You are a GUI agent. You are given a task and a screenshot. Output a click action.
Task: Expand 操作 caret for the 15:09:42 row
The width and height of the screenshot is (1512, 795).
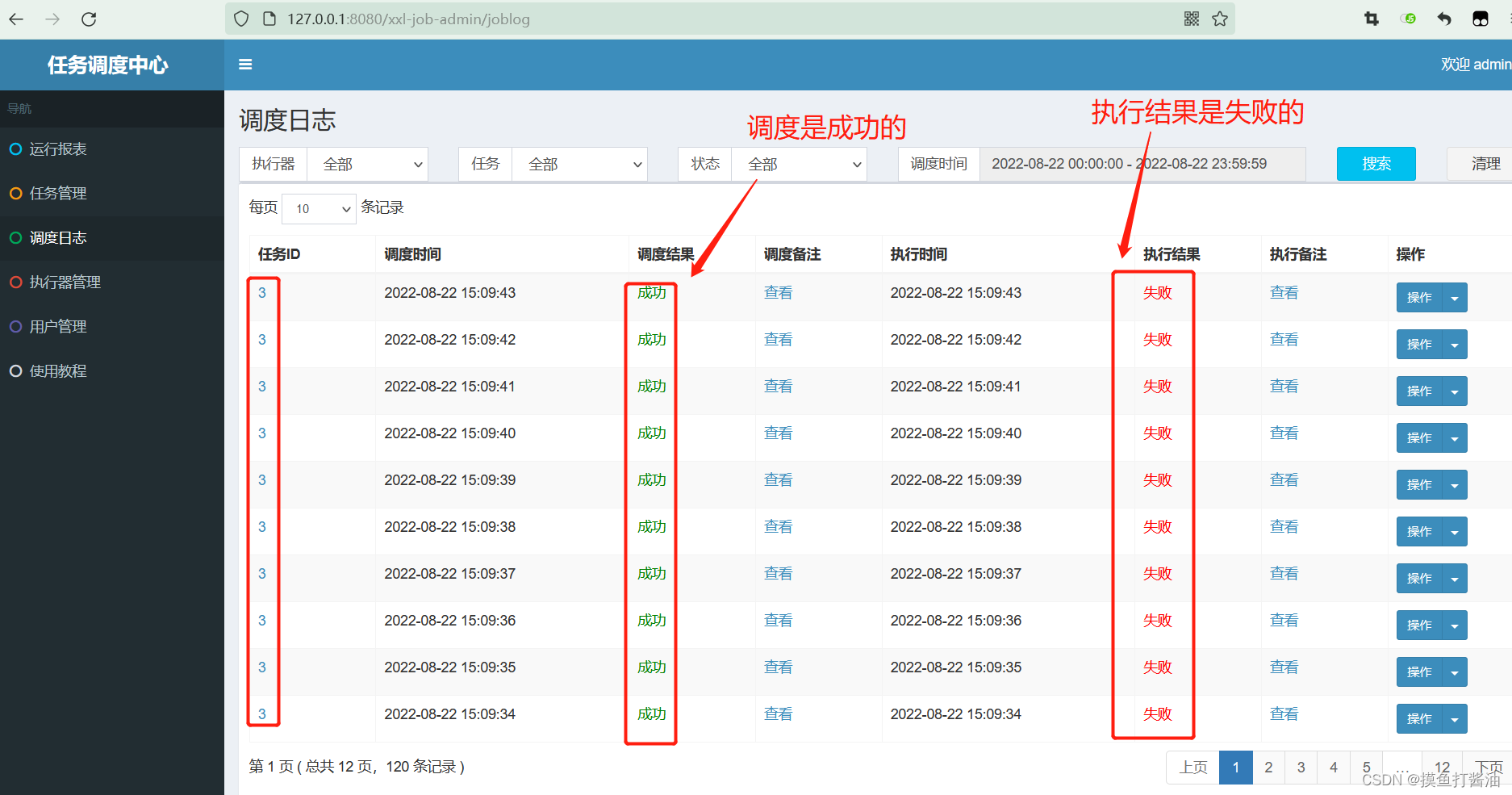click(x=1455, y=345)
